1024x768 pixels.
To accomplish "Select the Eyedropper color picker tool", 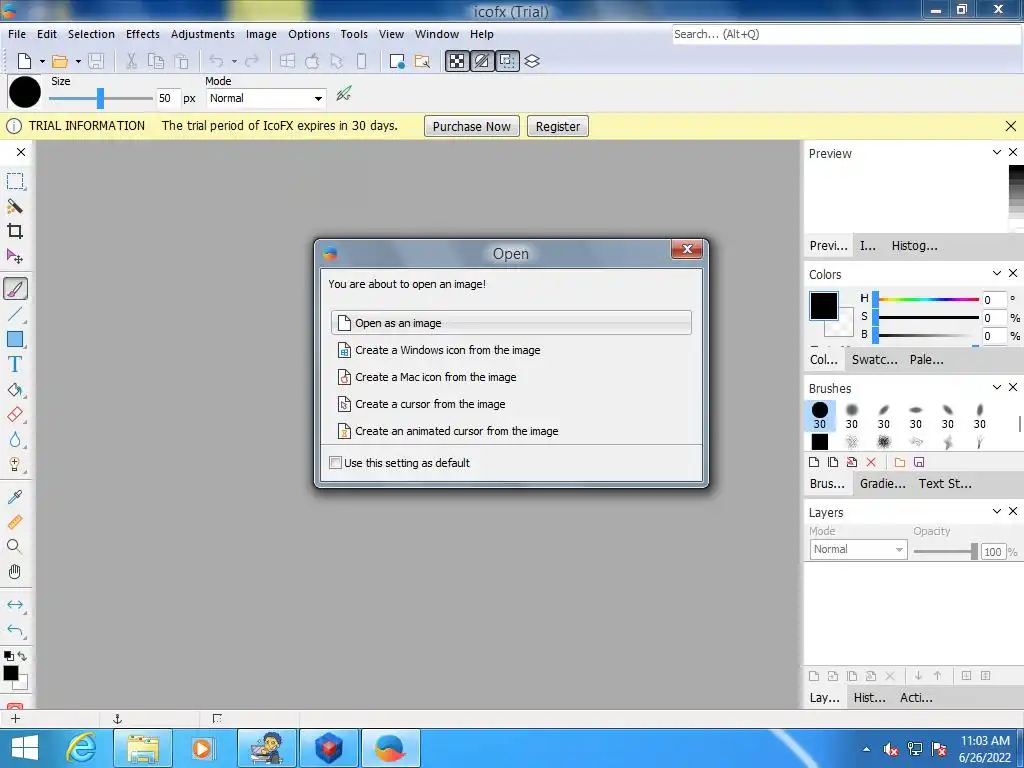I will (x=15, y=497).
